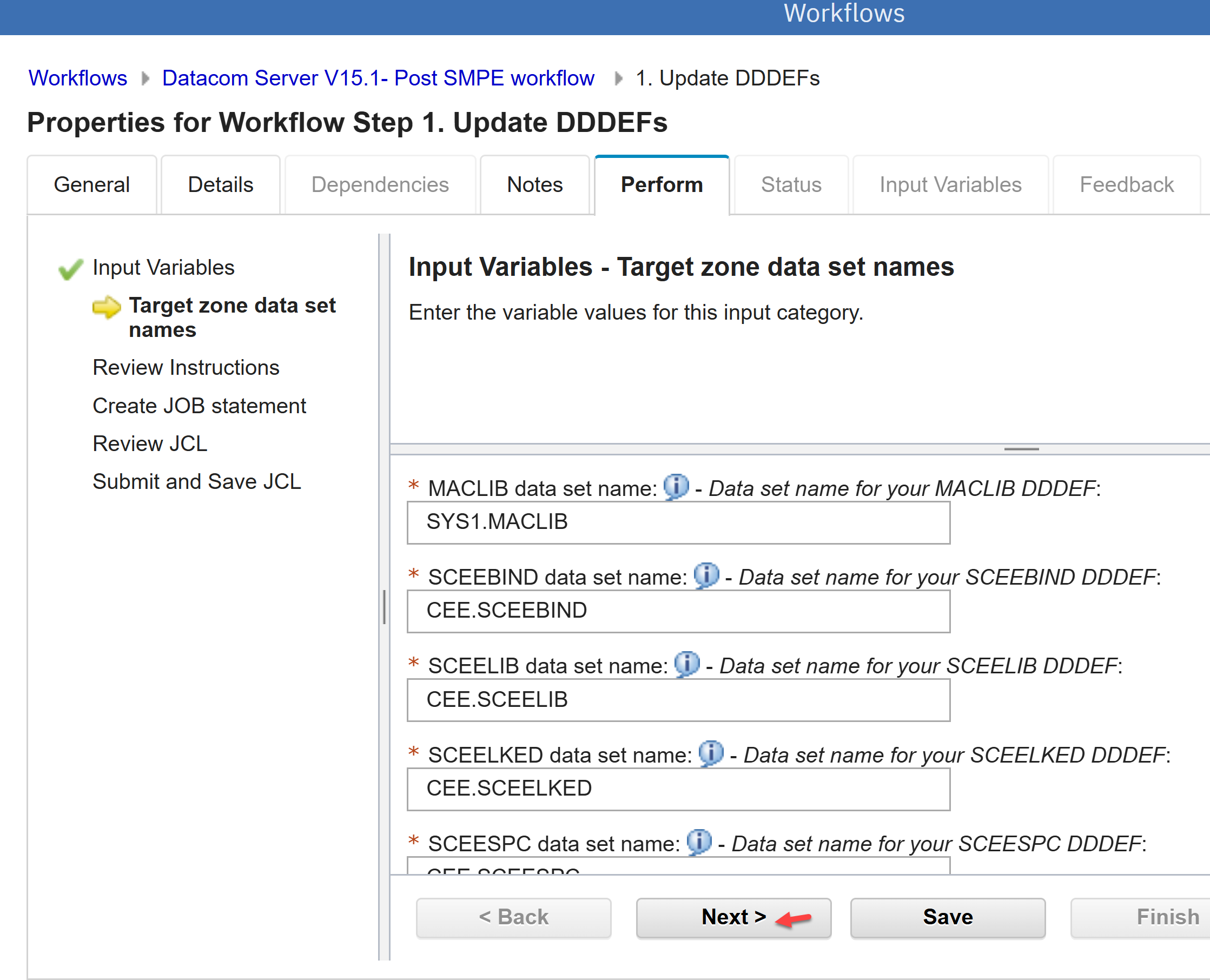Click the yellow arrow current-step icon
Viewport: 1210px width, 980px height.
coord(106,307)
